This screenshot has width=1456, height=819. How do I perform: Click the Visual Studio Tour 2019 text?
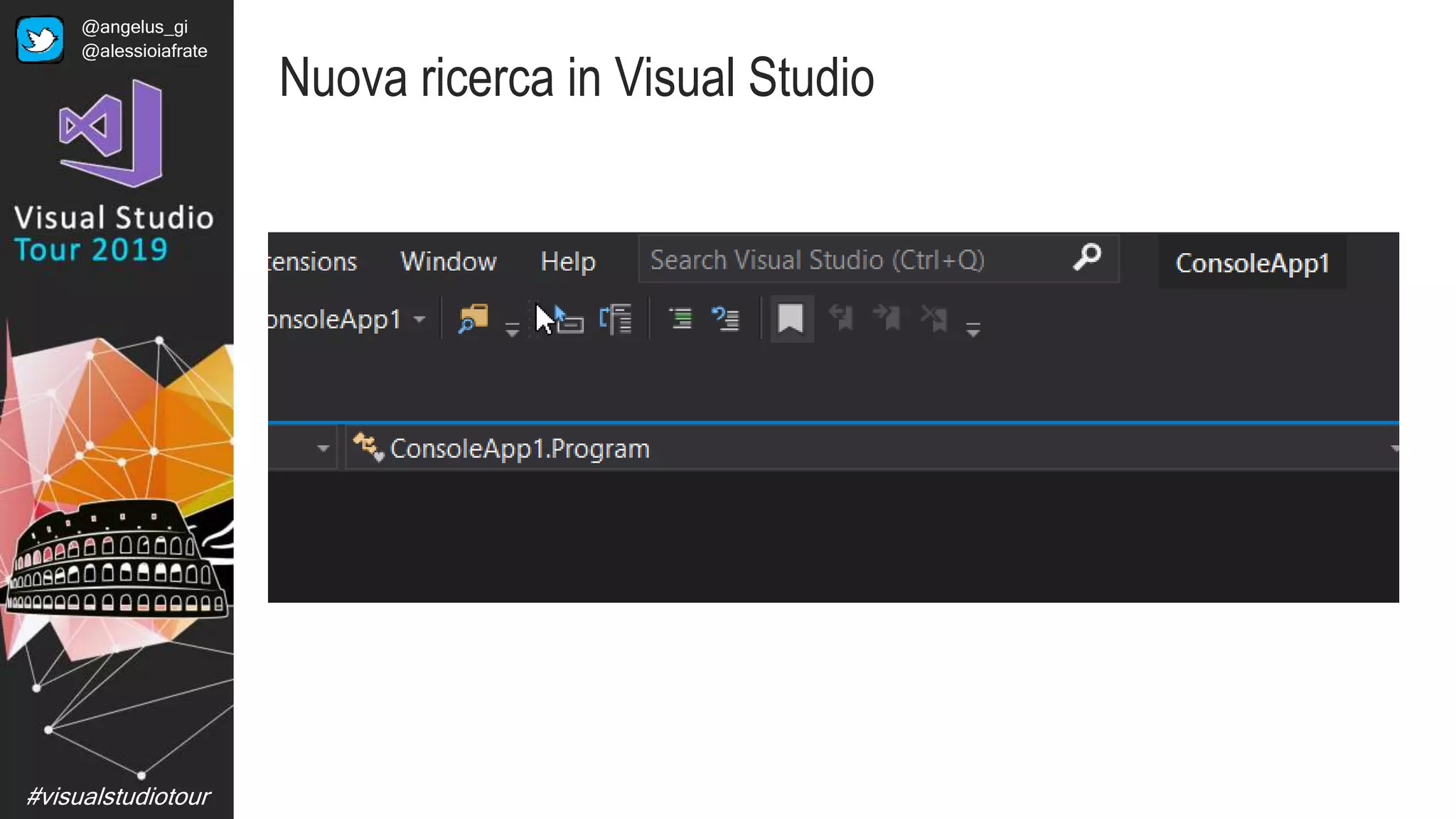coord(114,234)
